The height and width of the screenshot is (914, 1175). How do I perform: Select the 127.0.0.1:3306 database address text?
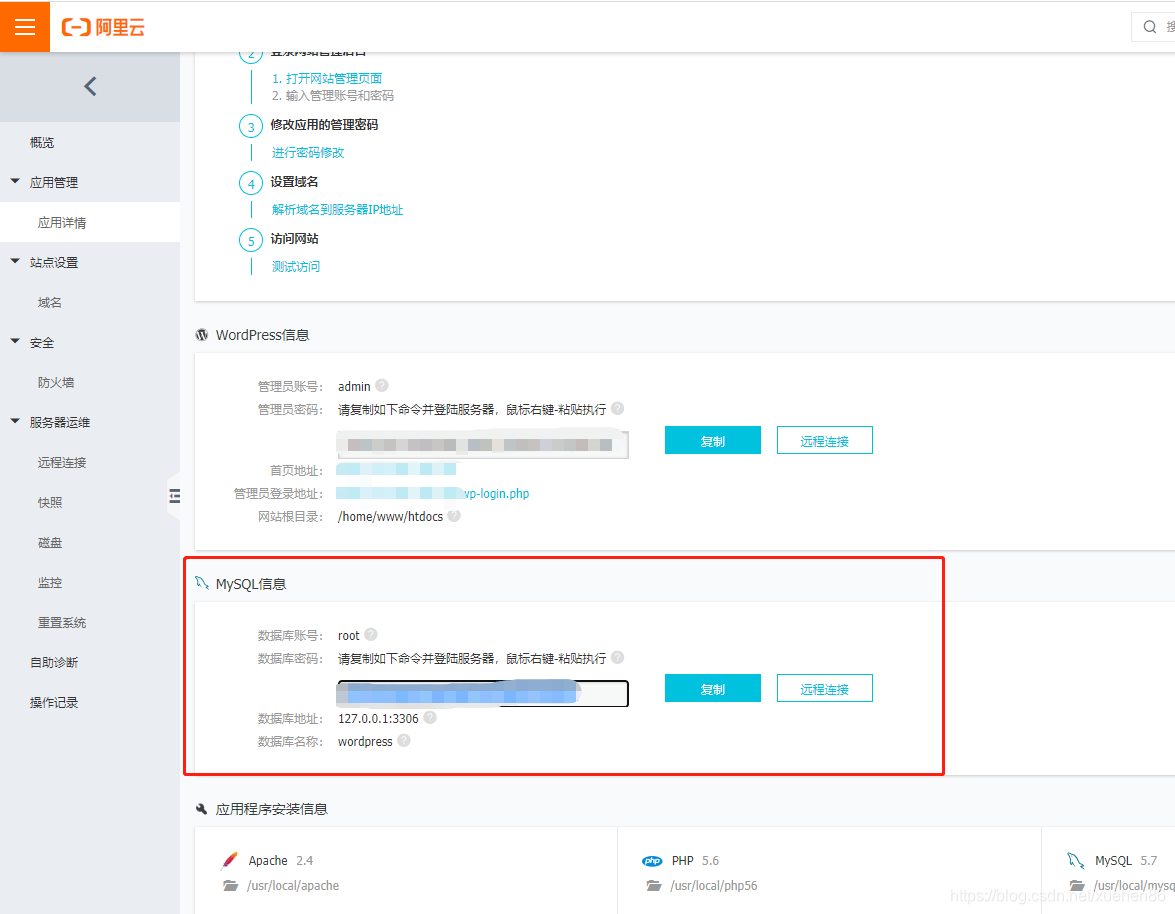[378, 718]
